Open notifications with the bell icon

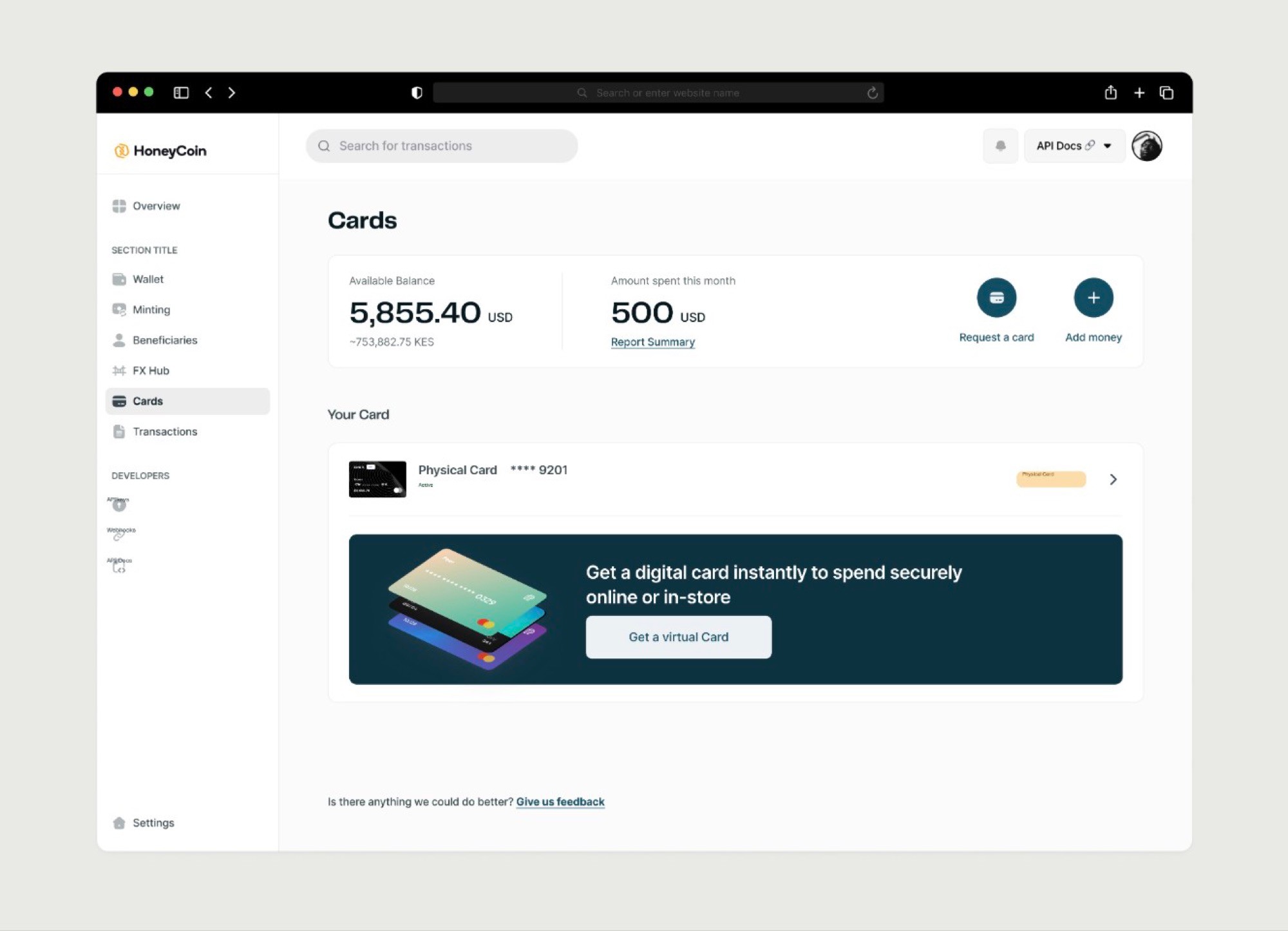(1000, 146)
